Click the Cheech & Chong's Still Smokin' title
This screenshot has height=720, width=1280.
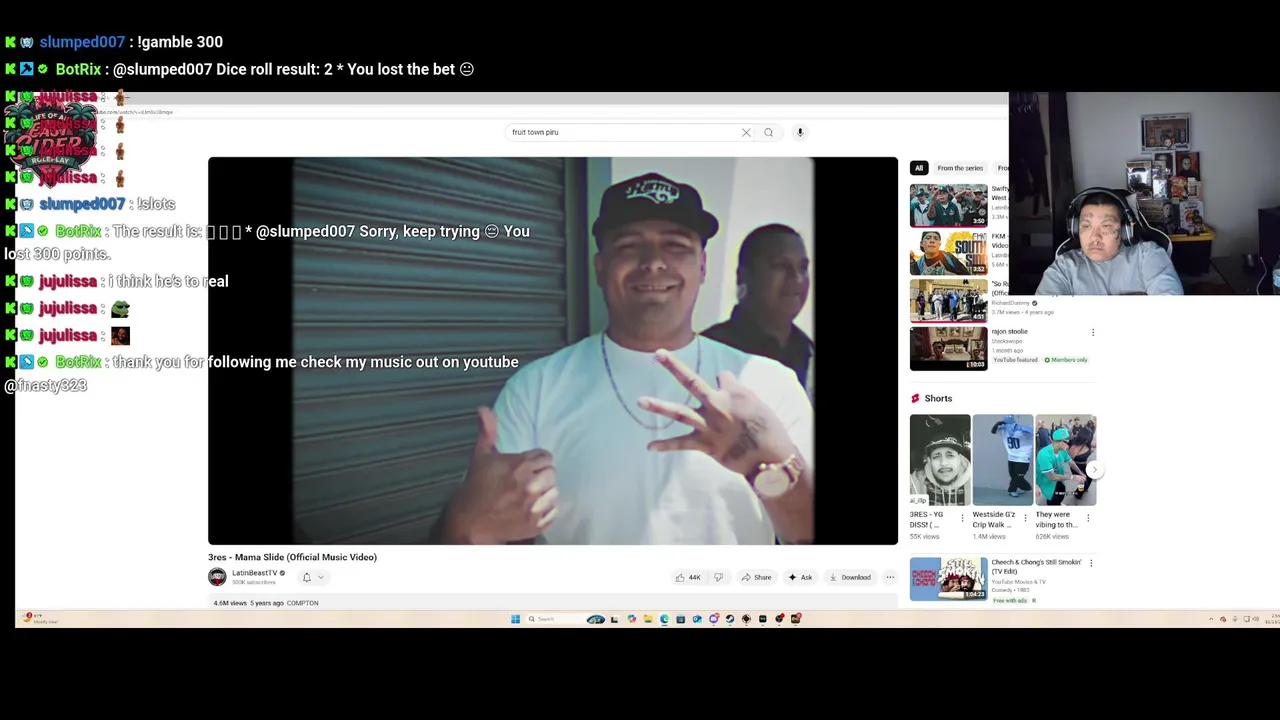(1036, 566)
